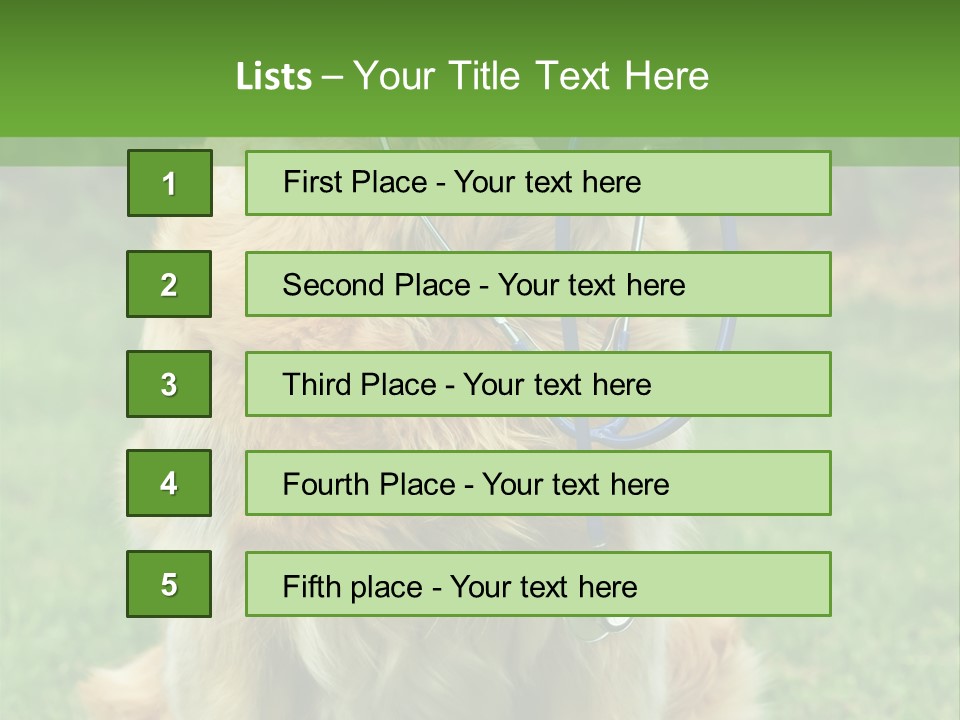Viewport: 960px width, 720px height.
Task: Click the "First Place - Your text here" box
Action: click(538, 183)
